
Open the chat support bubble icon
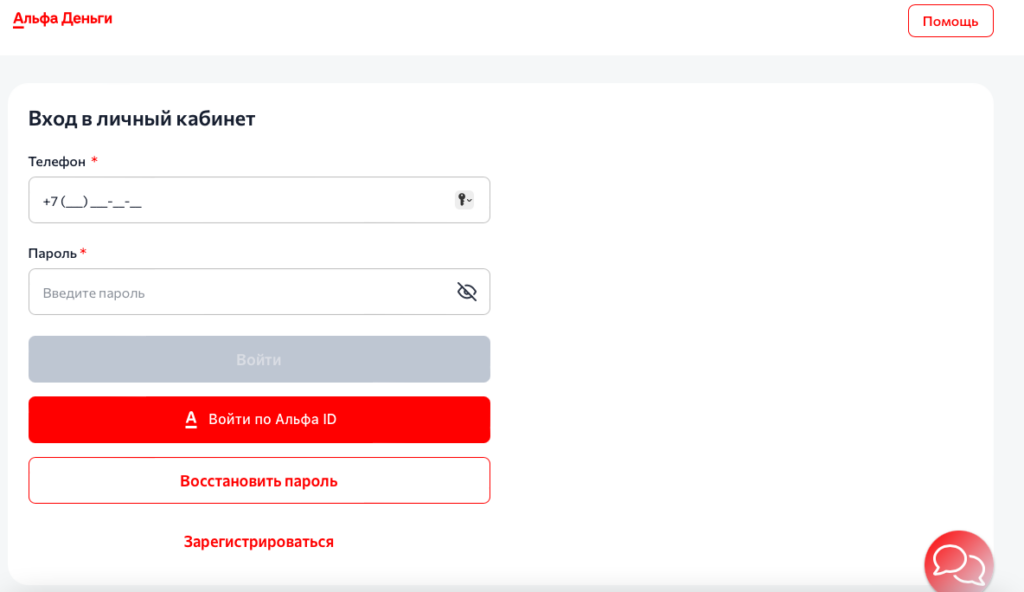(958, 563)
